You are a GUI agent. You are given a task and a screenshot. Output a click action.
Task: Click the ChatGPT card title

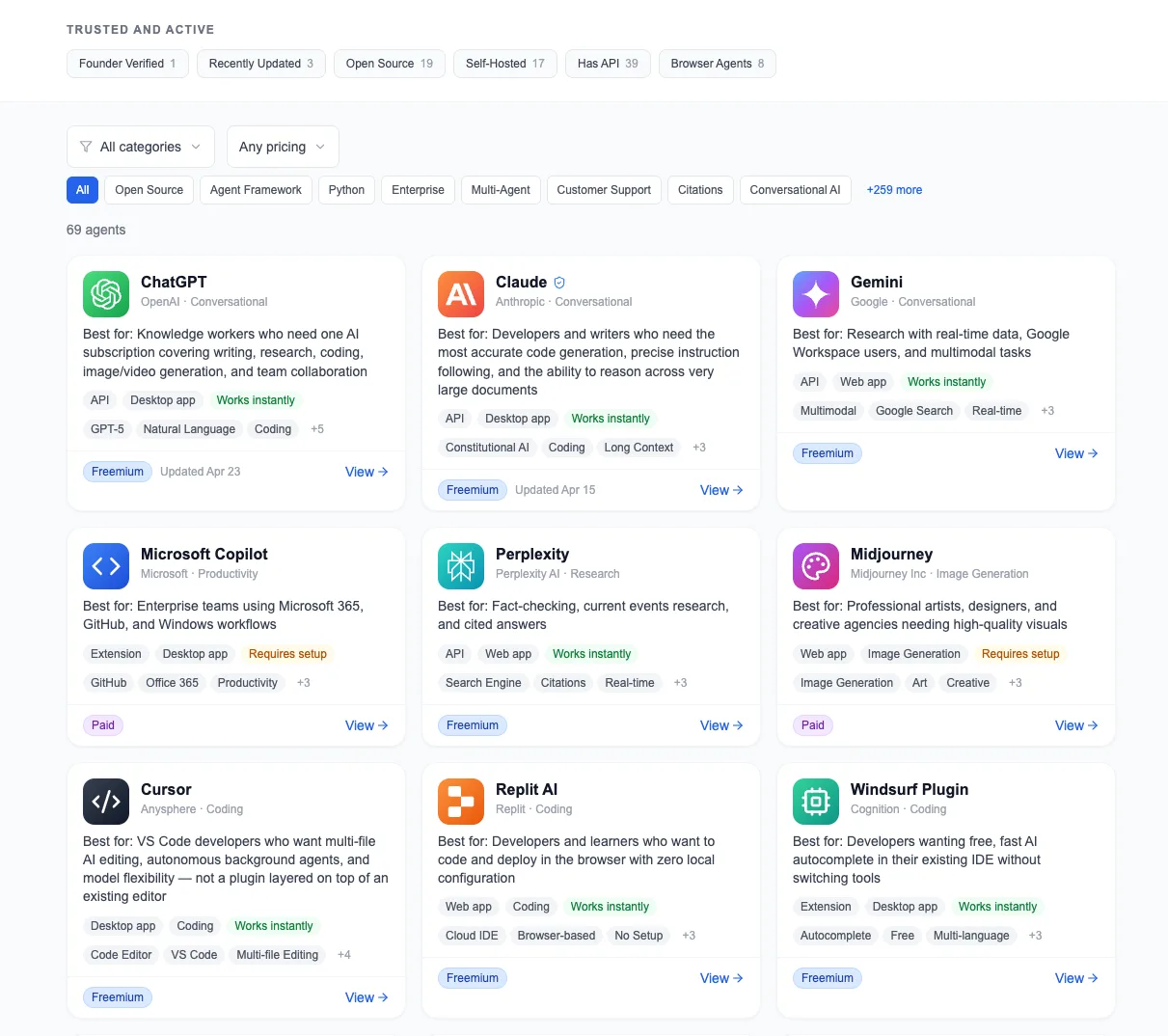click(x=174, y=282)
